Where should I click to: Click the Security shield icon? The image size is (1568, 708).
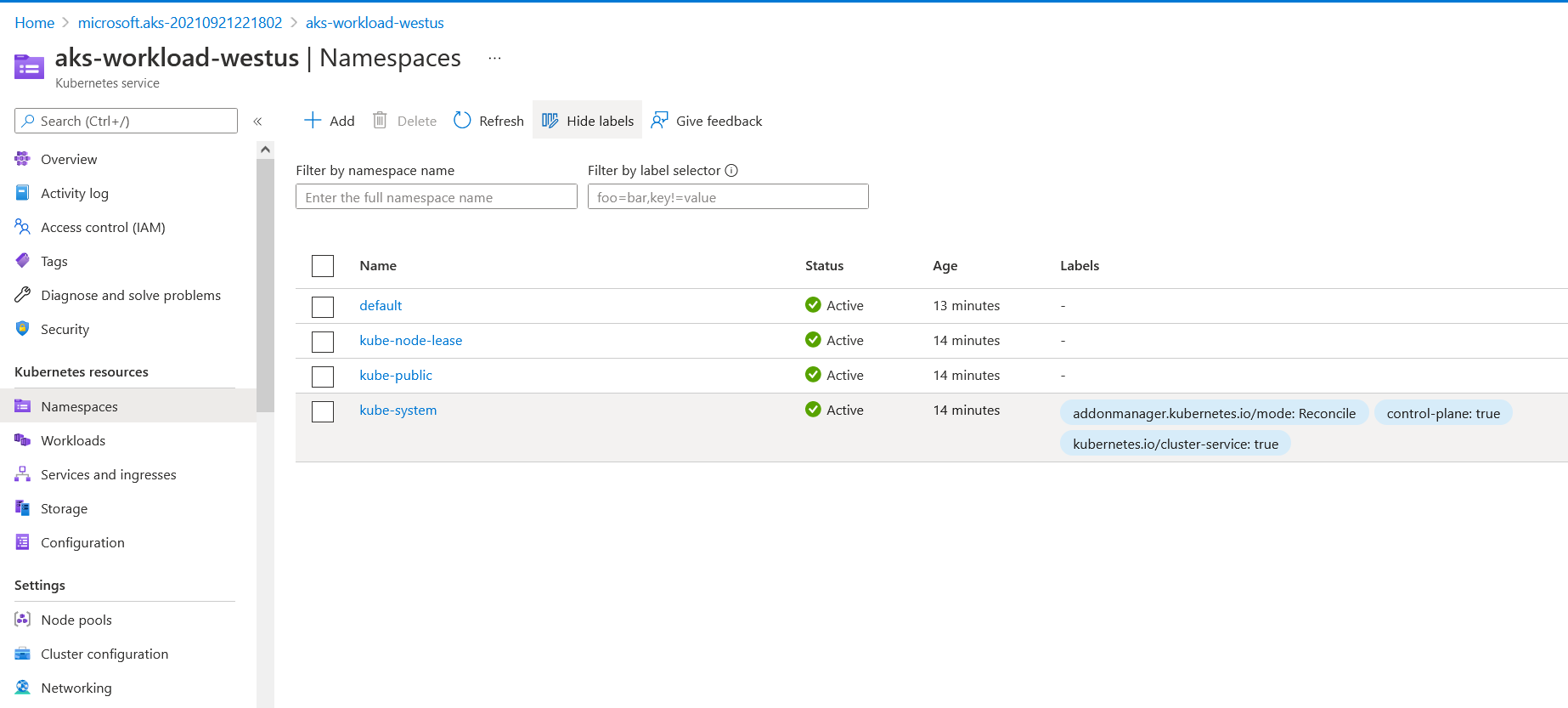[x=23, y=329]
